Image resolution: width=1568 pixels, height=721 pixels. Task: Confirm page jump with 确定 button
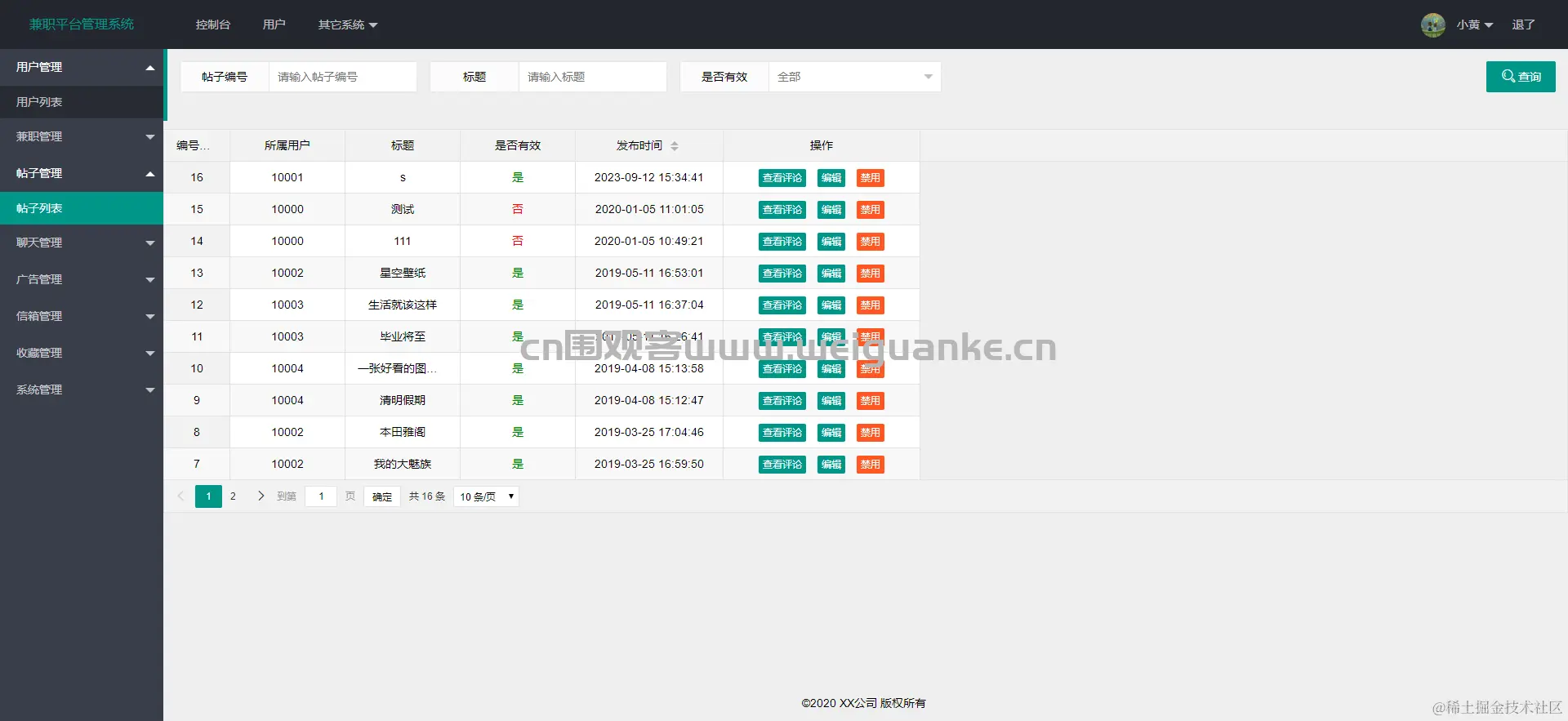[x=382, y=496]
